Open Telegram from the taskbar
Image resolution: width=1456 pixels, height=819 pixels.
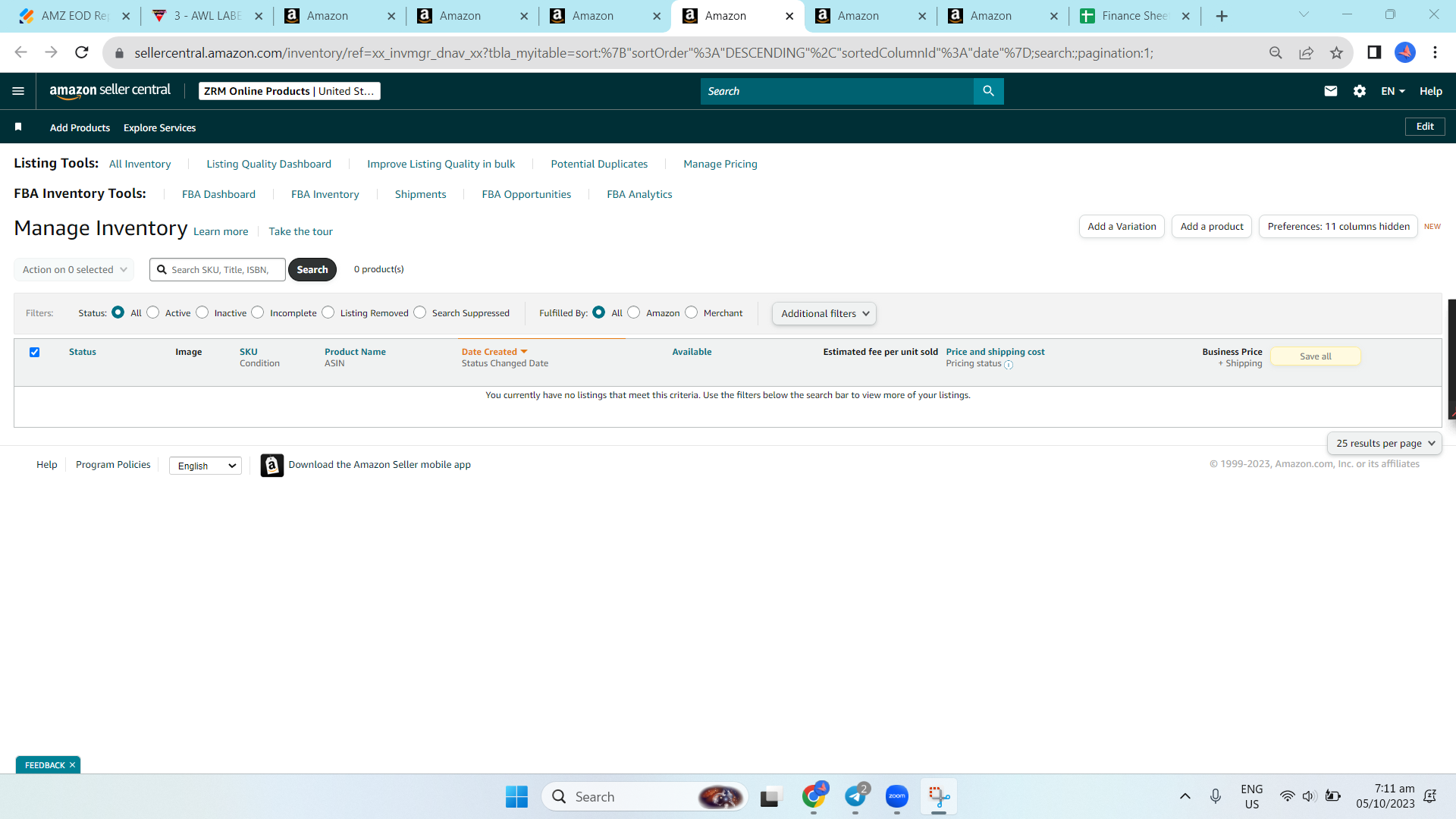(x=855, y=796)
